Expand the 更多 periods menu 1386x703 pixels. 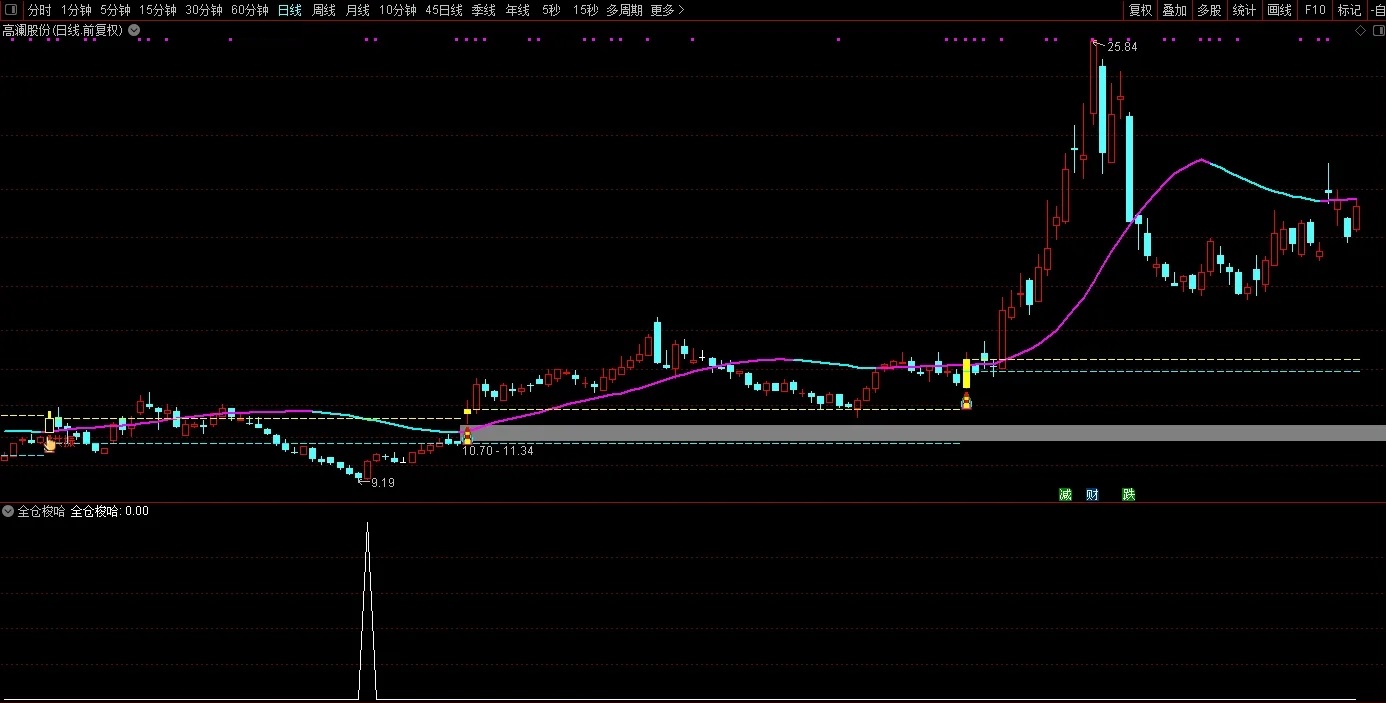667,10
